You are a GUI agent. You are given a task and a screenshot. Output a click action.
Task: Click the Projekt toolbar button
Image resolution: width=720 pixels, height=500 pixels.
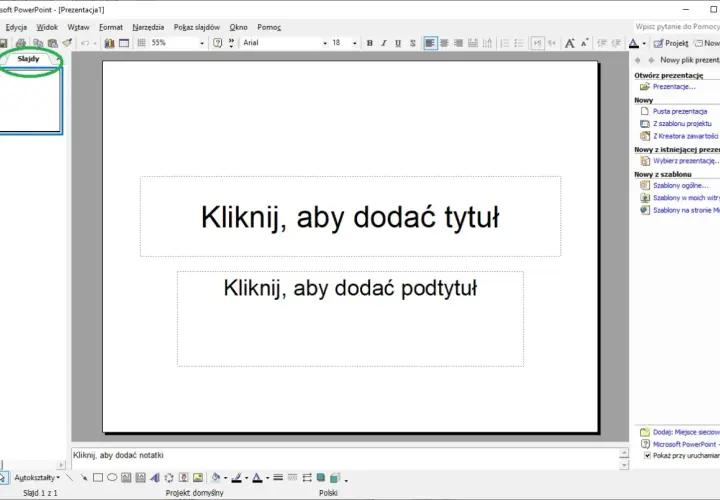(x=671, y=43)
